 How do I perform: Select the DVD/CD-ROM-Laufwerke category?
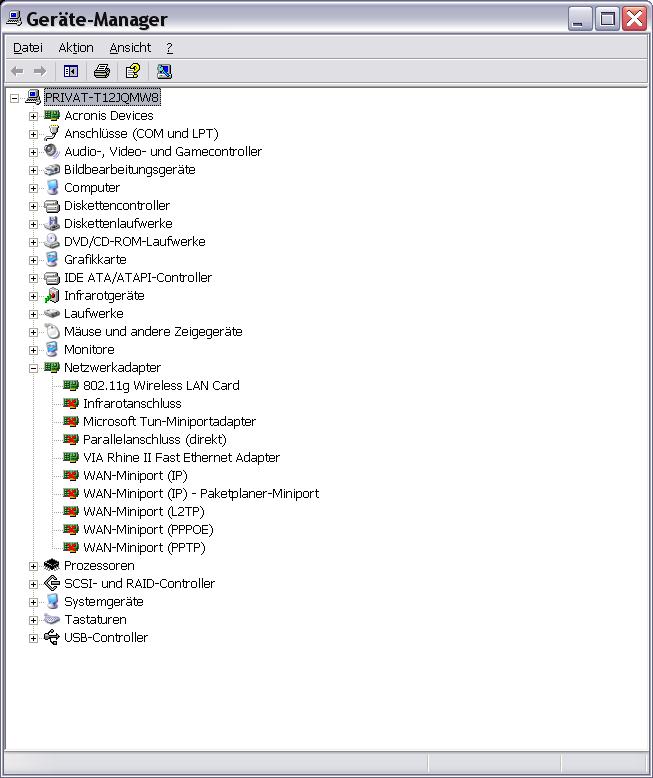[134, 241]
